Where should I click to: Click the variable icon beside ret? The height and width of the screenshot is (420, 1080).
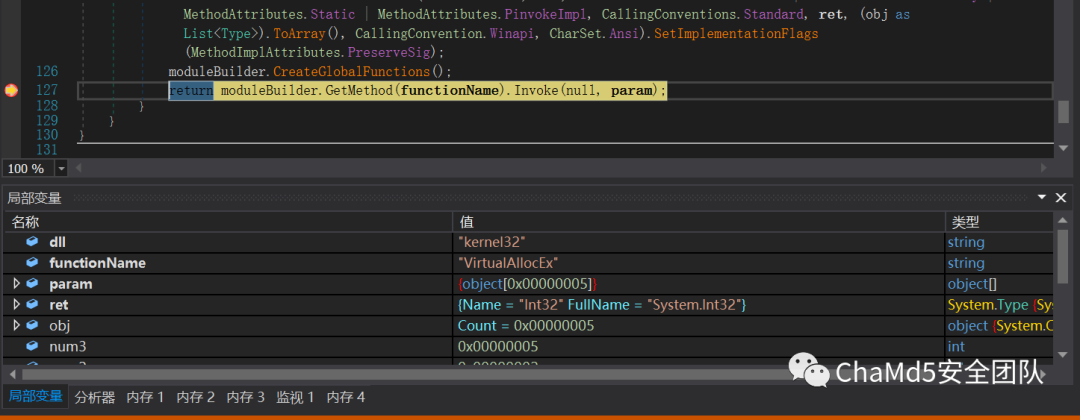(x=32, y=304)
